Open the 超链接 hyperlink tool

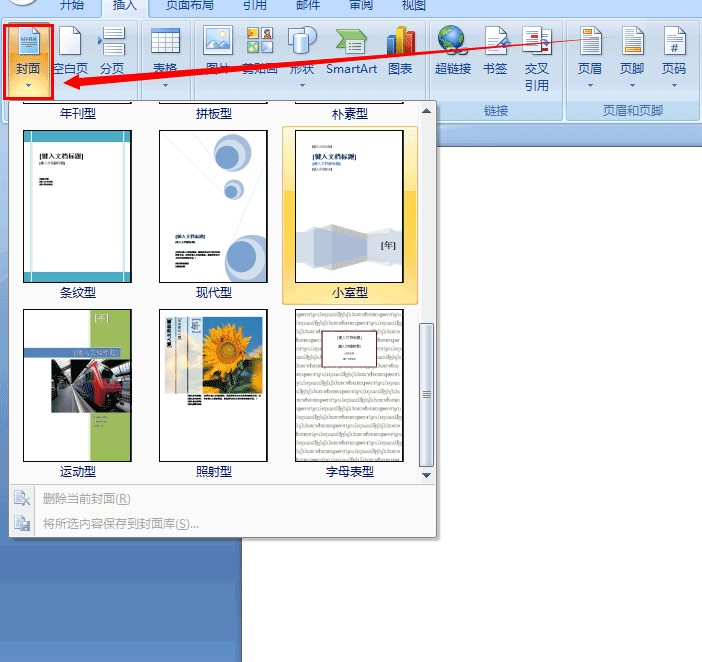click(x=452, y=51)
